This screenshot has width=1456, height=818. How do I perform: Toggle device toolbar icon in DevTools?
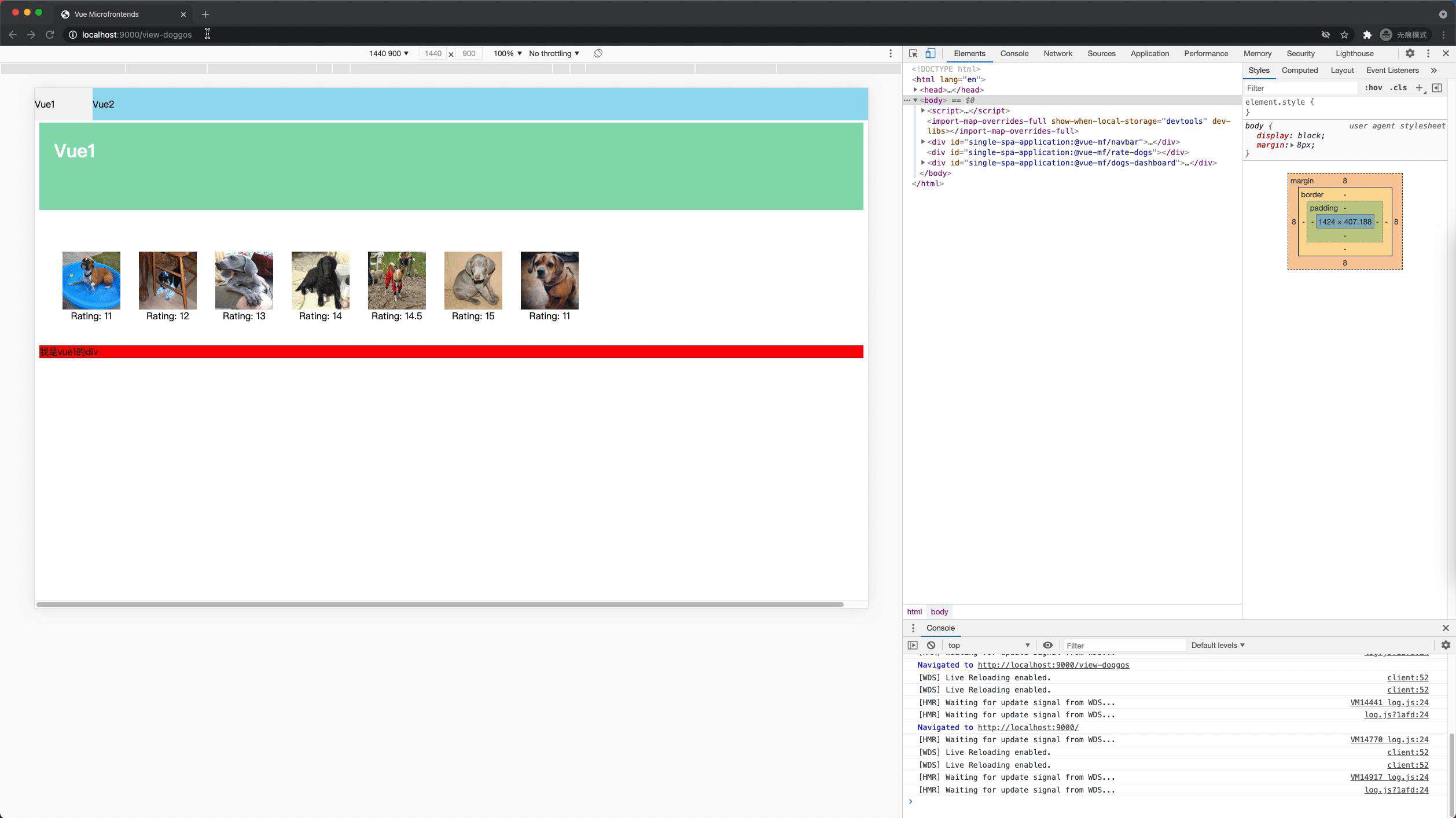pos(930,53)
